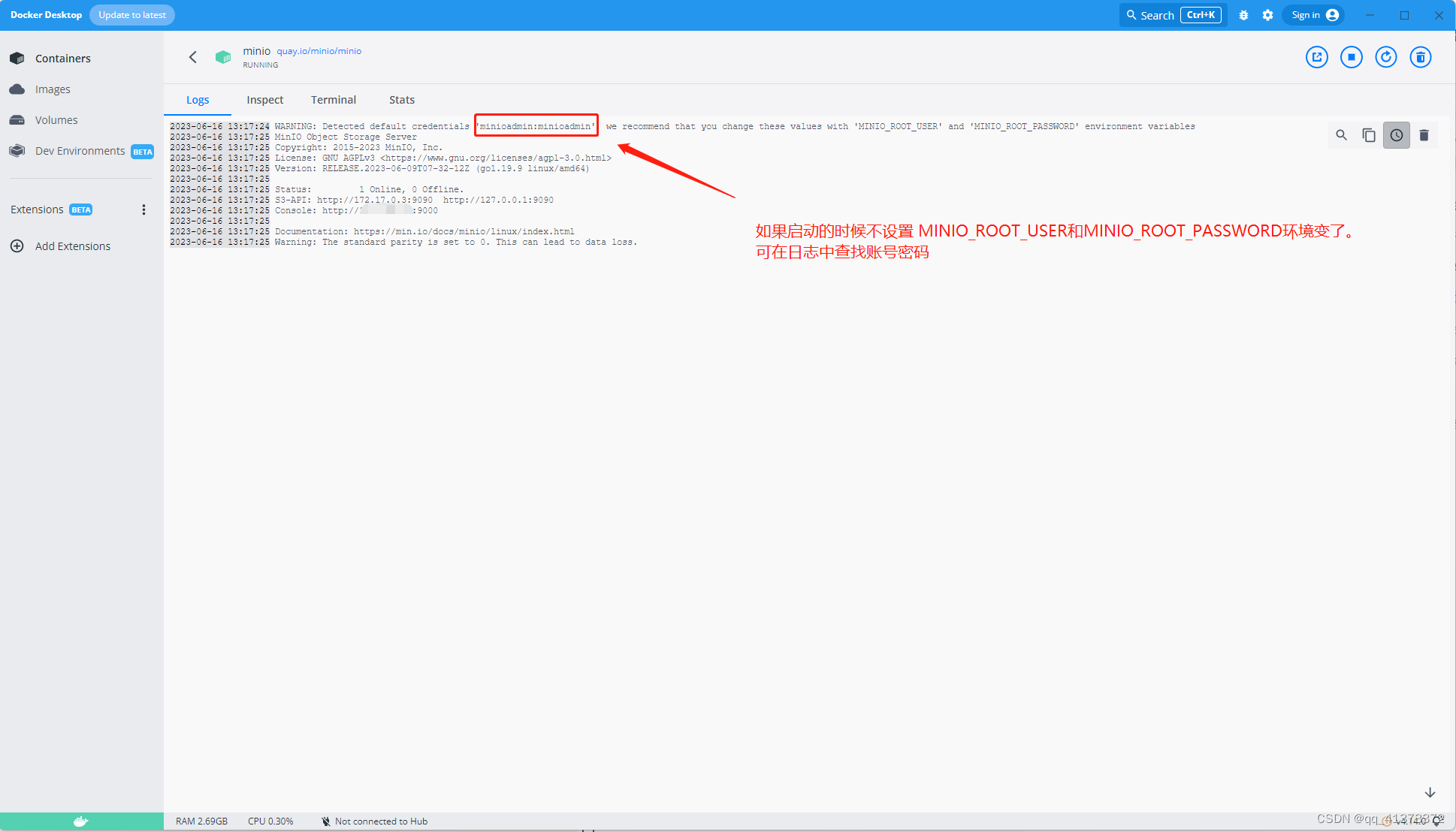Clear the log terminal output
The height and width of the screenshot is (832, 1456).
tap(1424, 135)
